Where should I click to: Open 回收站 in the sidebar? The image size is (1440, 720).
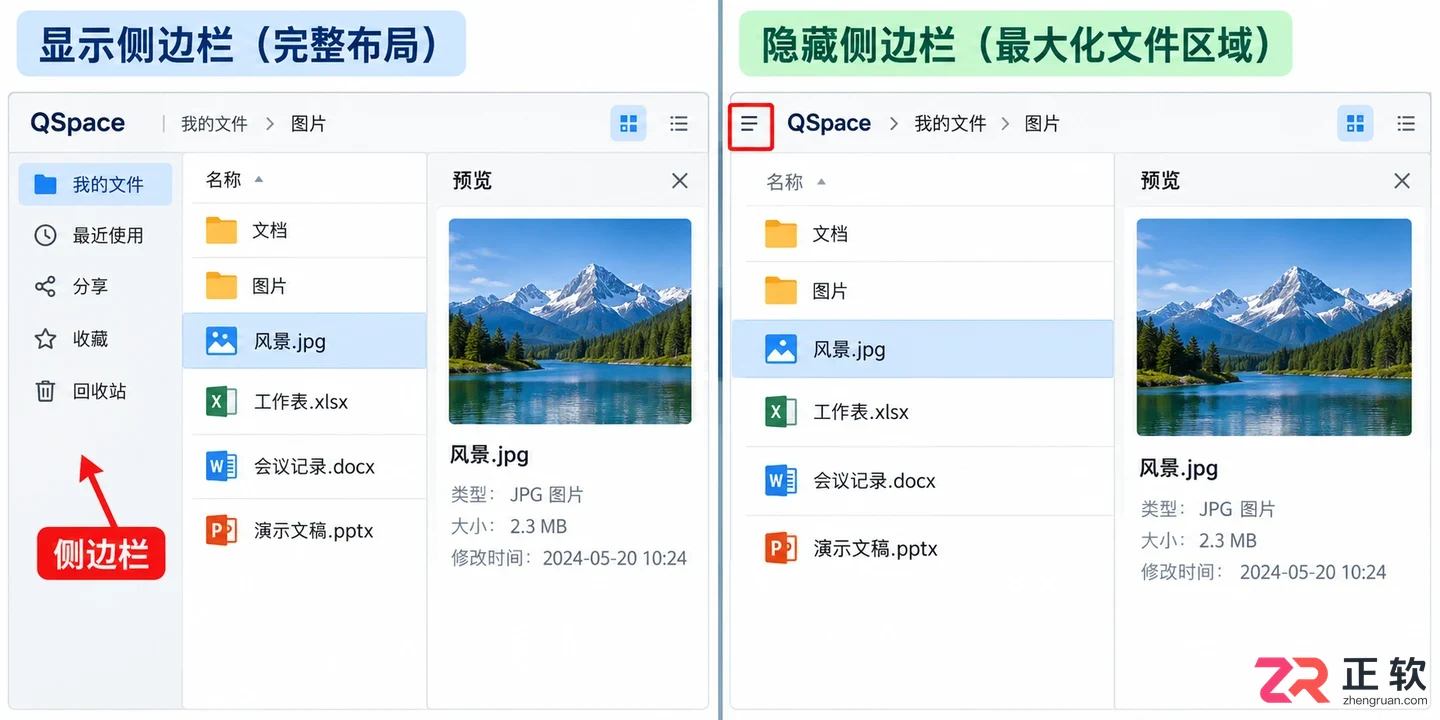[95, 391]
